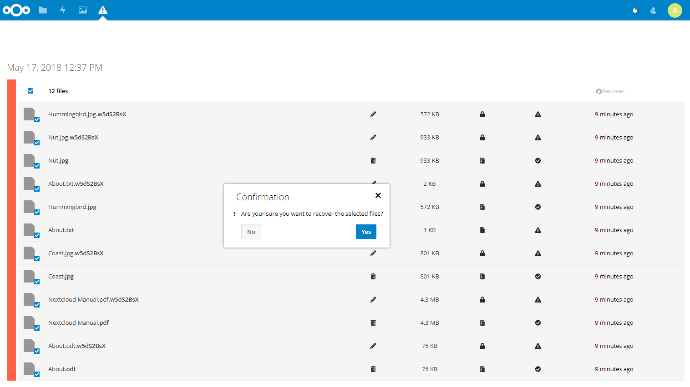This screenshot has width=690, height=387.
Task: Close the Confirmation dialog
Action: (378, 195)
